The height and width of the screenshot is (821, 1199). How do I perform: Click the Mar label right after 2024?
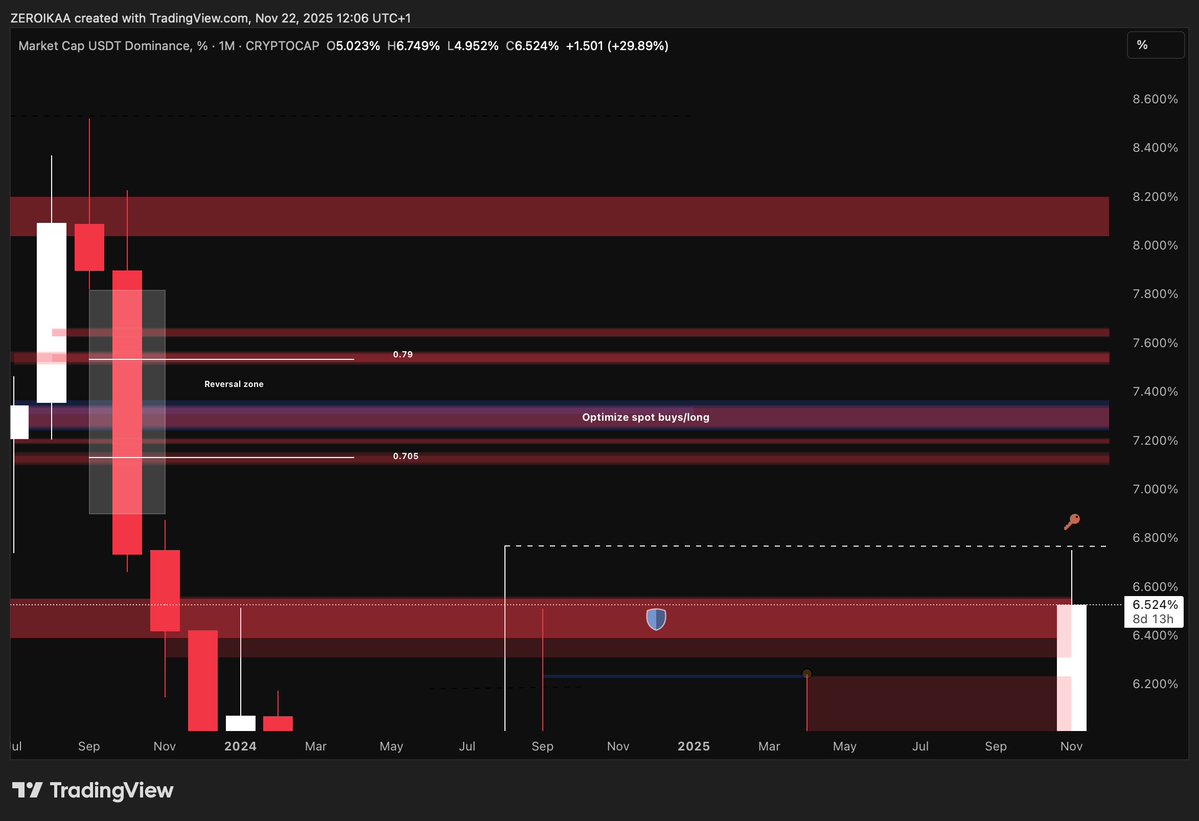pyautogui.click(x=316, y=746)
